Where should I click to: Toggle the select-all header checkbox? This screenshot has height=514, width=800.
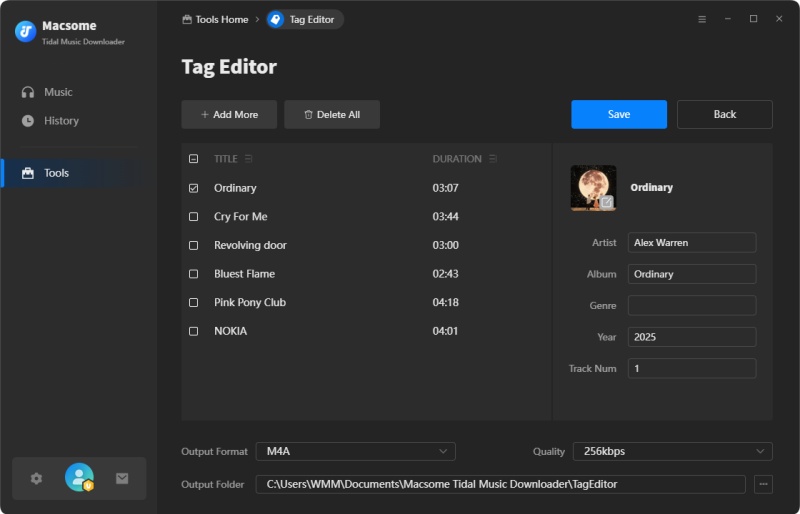(x=193, y=159)
